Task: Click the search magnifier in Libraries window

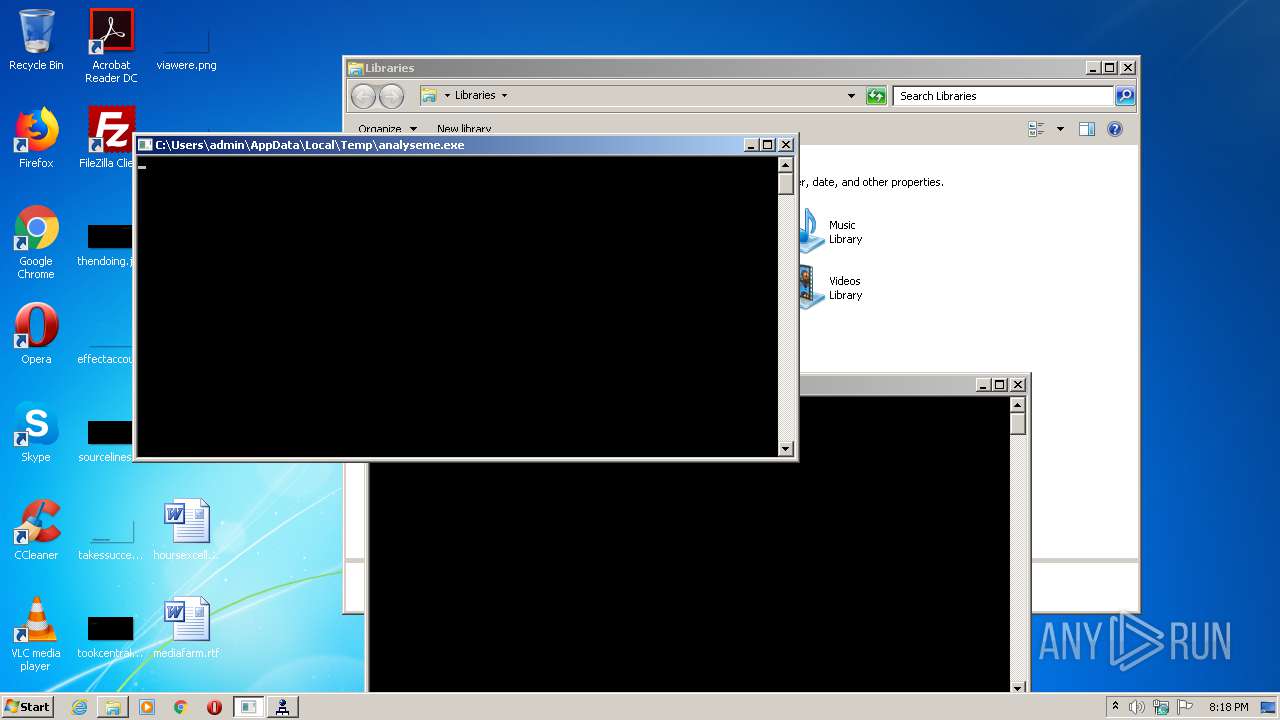Action: [1125, 96]
